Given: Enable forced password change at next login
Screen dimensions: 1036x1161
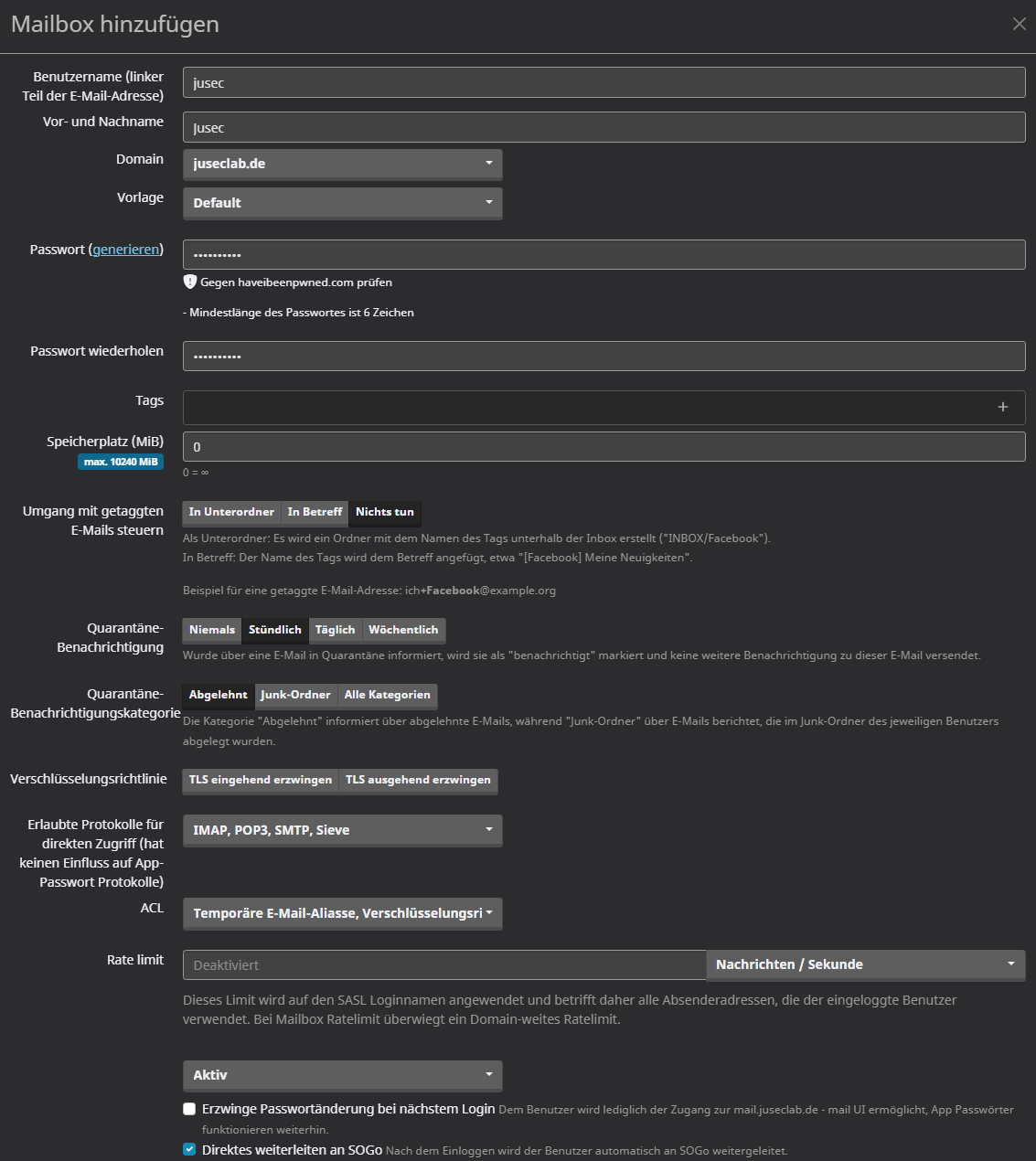Looking at the screenshot, I should [x=189, y=1109].
